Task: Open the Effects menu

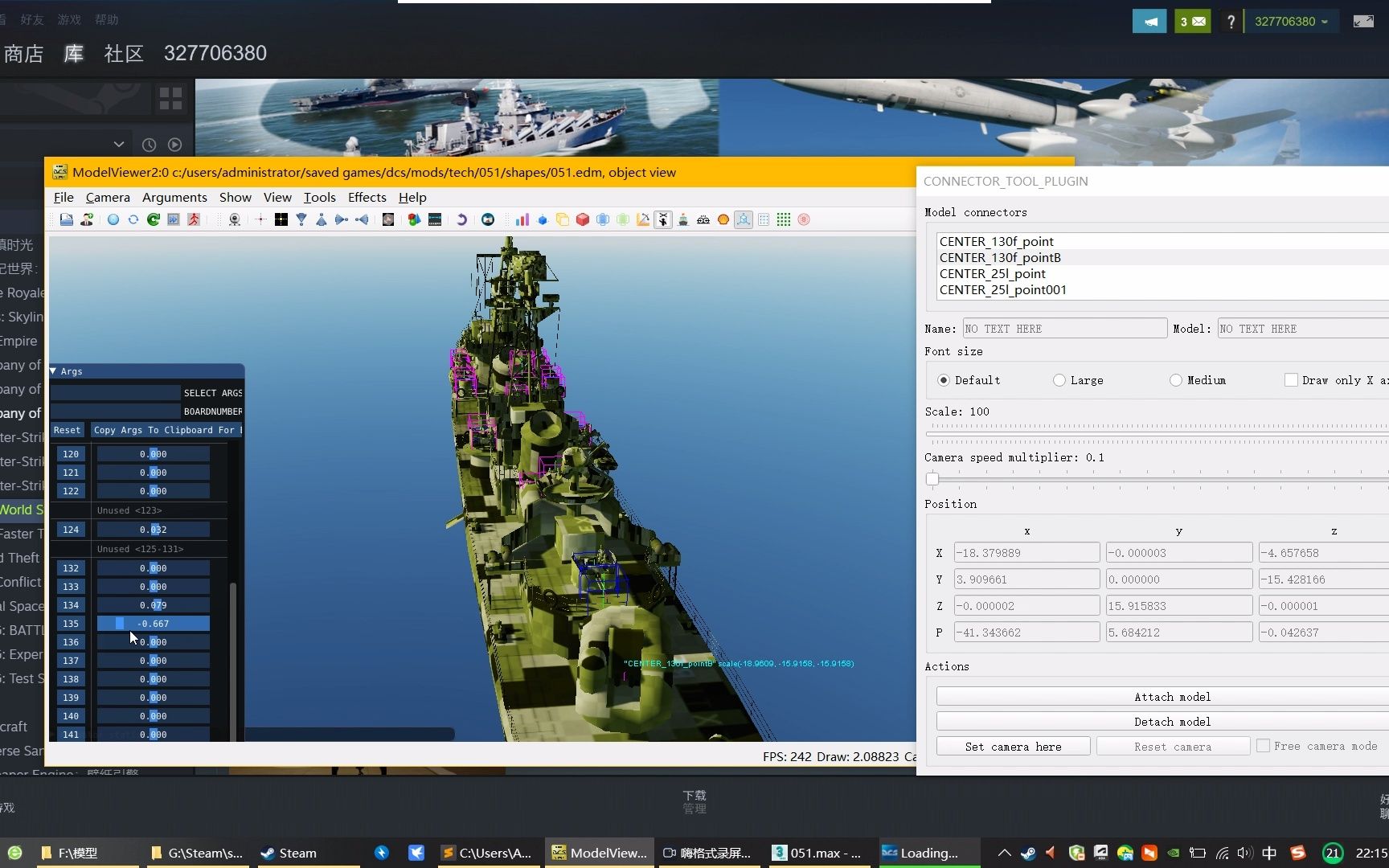Action: 367,197
